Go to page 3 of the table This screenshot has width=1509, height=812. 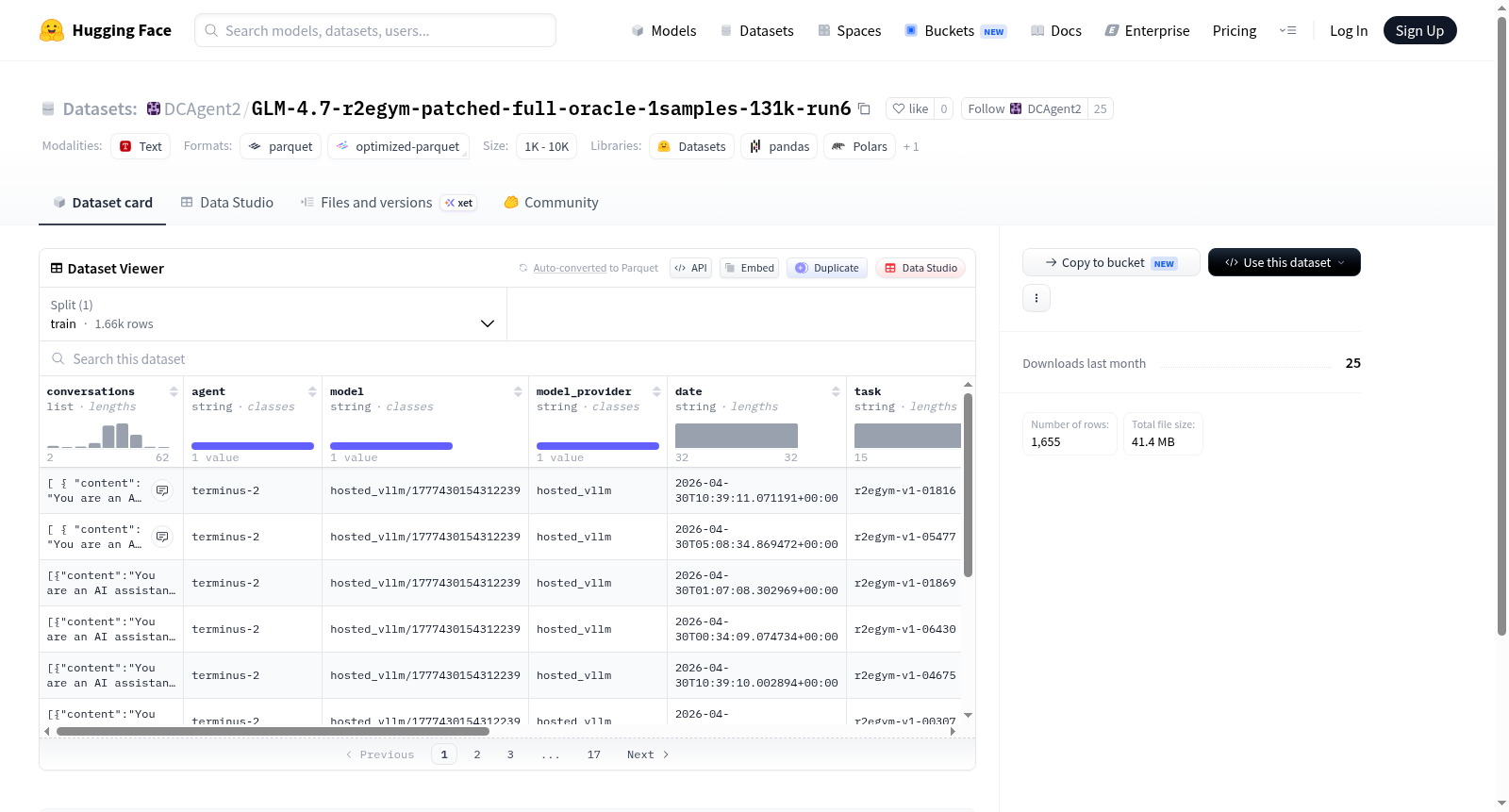(x=510, y=754)
